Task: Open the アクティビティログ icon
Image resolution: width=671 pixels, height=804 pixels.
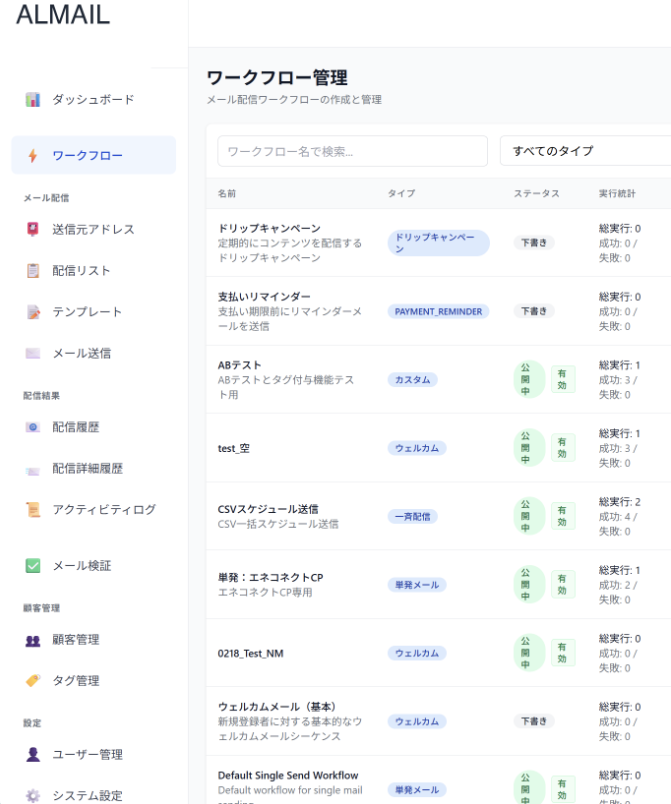Action: tap(31, 509)
